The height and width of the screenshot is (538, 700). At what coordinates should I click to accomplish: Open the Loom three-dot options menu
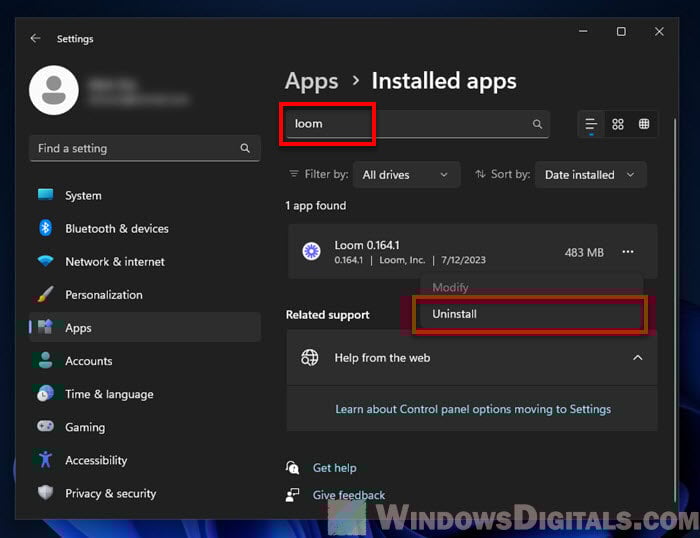pyautogui.click(x=628, y=252)
